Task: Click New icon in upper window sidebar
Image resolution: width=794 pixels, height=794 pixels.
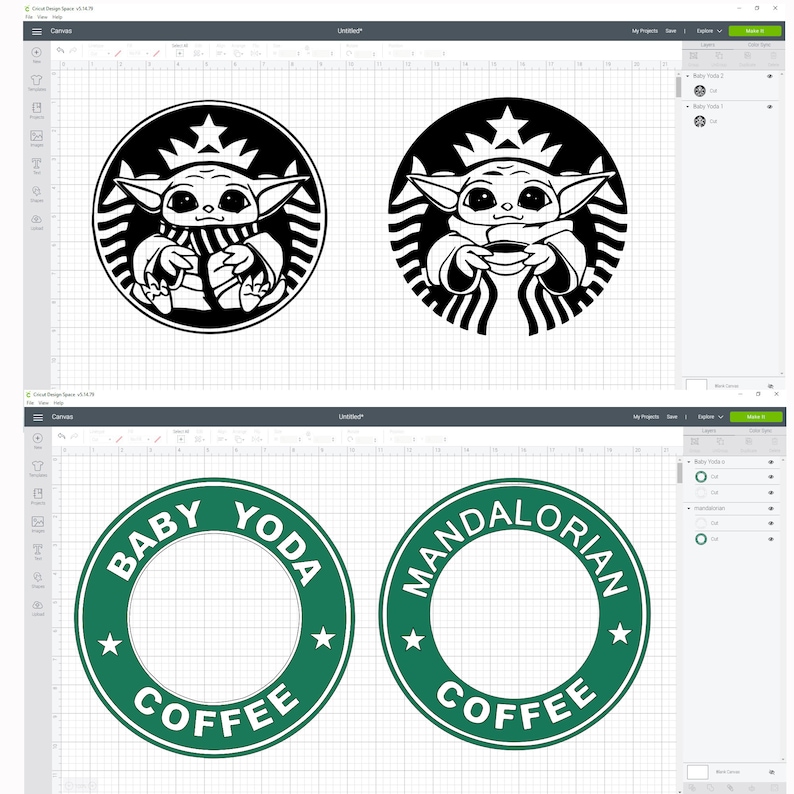Action: click(x=36, y=55)
